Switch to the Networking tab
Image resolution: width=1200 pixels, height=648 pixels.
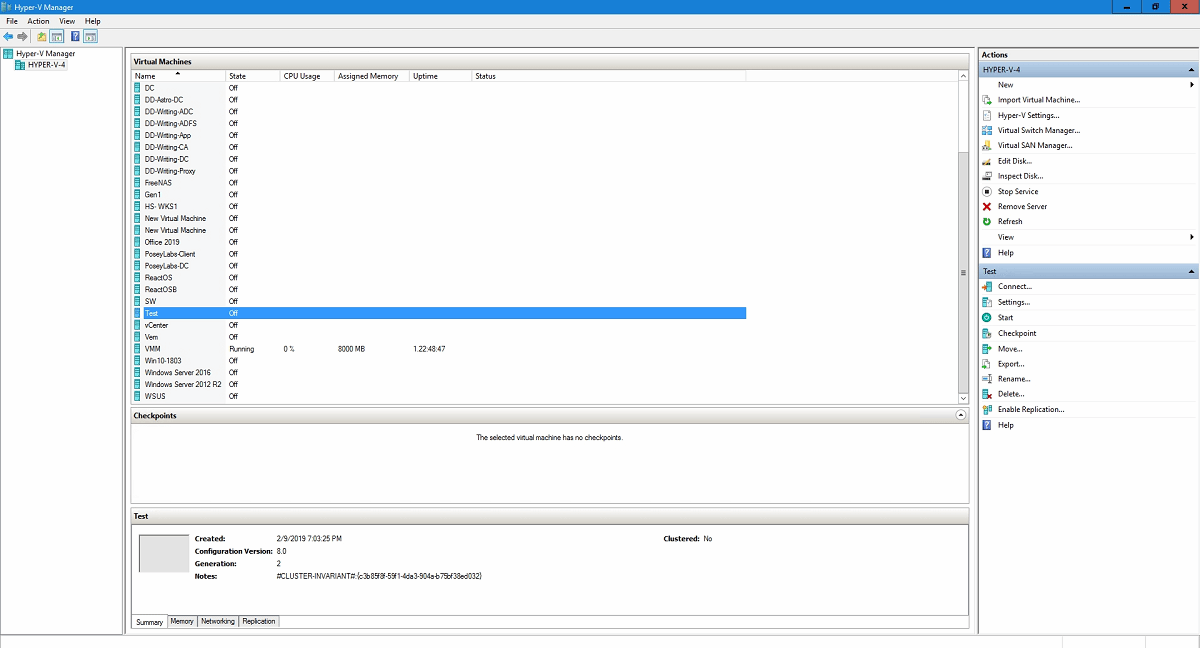tap(217, 621)
